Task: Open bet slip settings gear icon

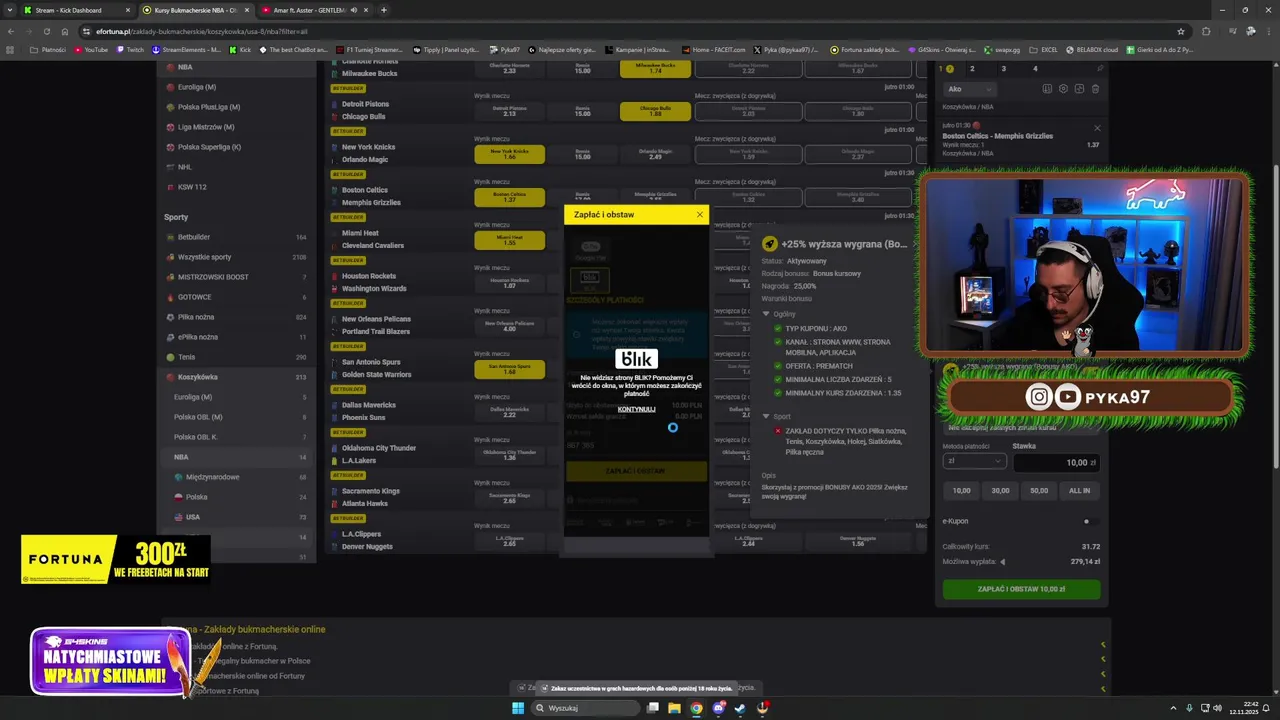Action: click(1063, 89)
